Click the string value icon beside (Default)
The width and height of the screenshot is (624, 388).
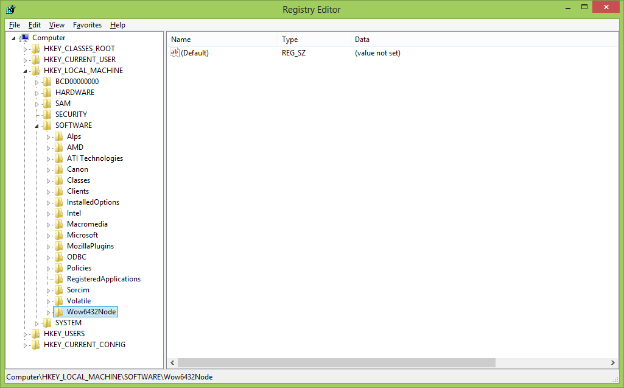[x=175, y=53]
